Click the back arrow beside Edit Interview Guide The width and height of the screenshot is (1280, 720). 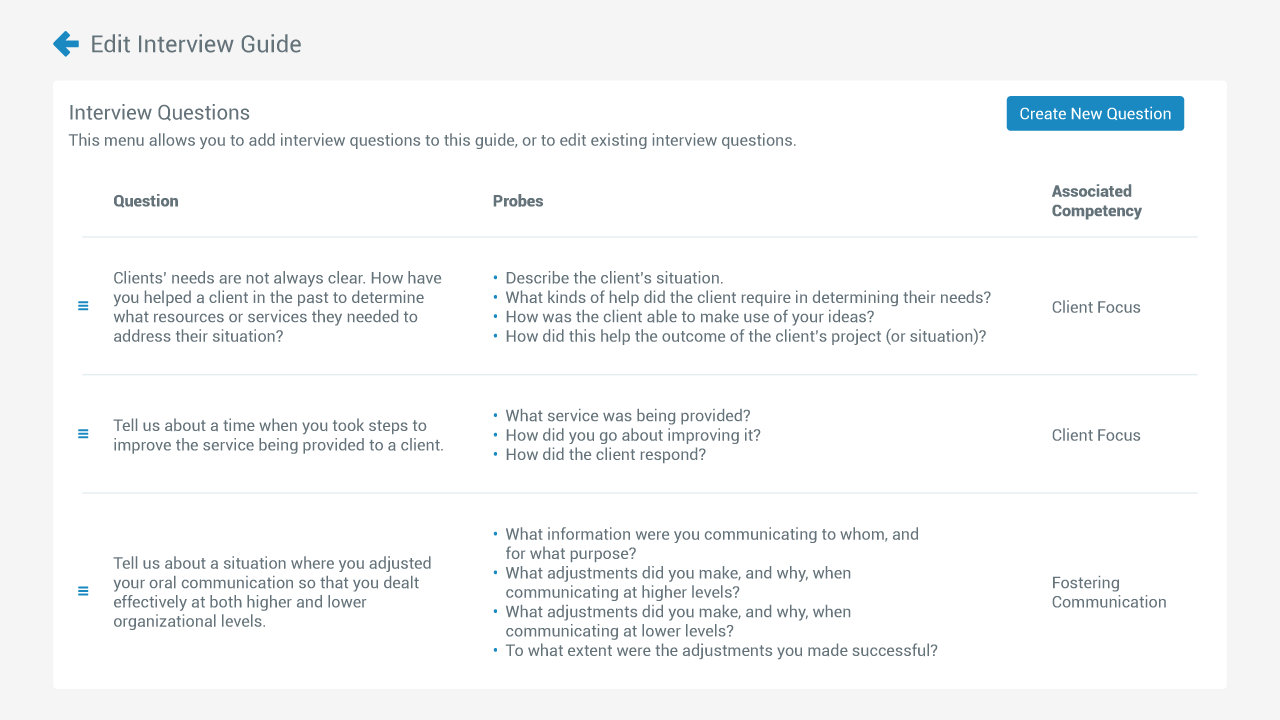pyautogui.click(x=66, y=44)
